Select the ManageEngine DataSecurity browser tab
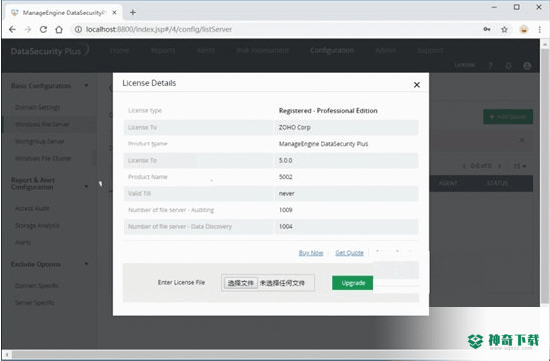Viewport: 550px width, 361px height. pyautogui.click(x=63, y=13)
